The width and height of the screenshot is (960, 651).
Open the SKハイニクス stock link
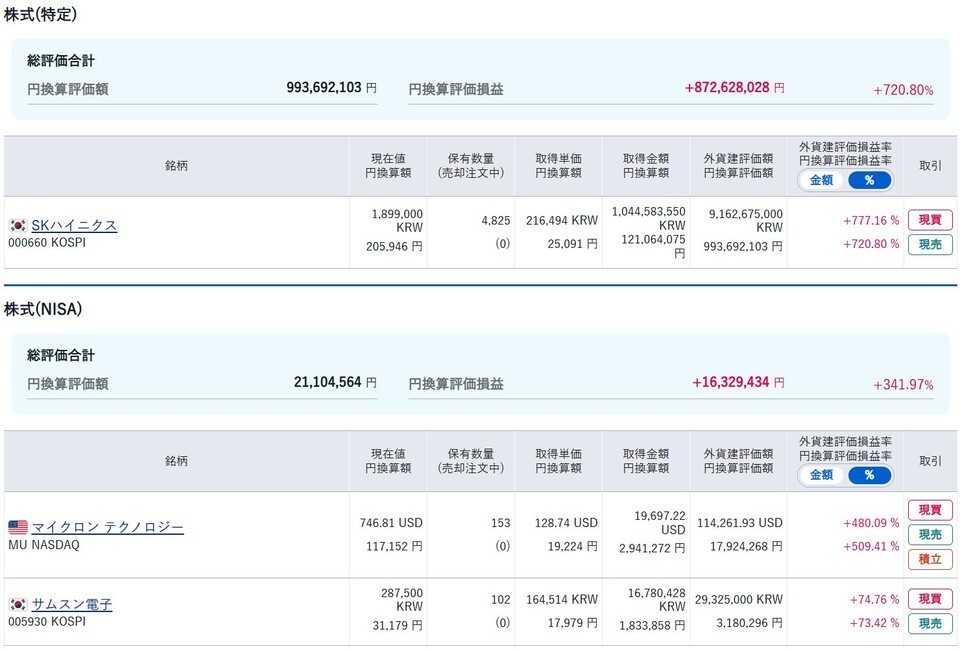[x=74, y=225]
